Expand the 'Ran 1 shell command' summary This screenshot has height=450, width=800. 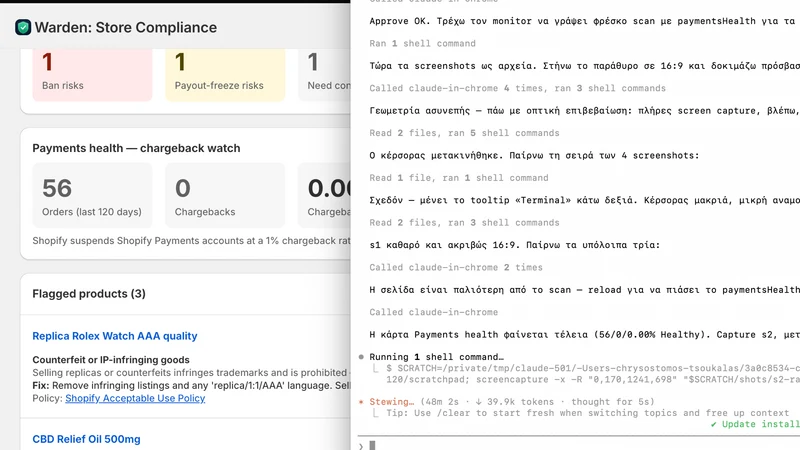click(x=422, y=43)
